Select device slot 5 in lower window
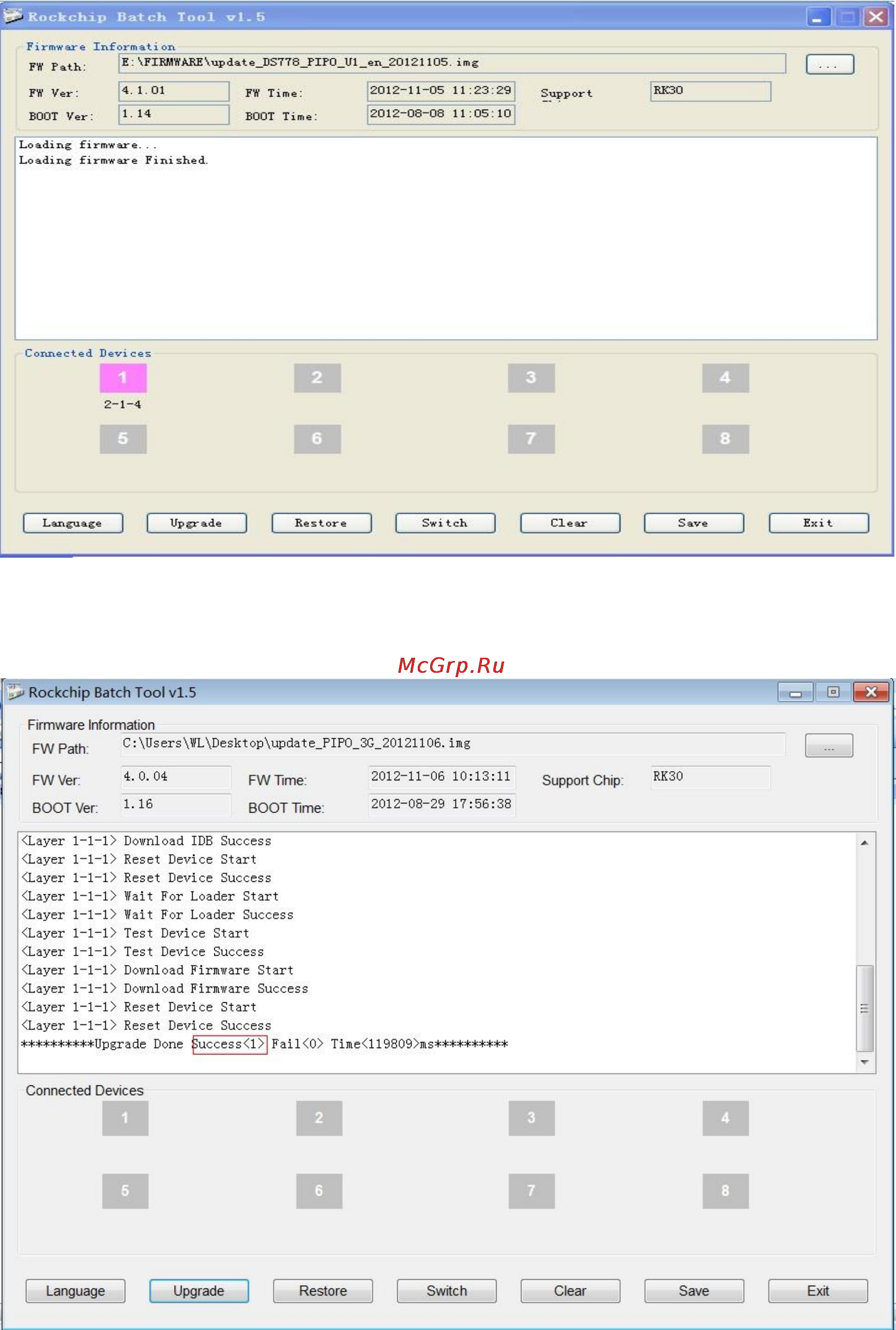This screenshot has width=896, height=1330. pyautogui.click(x=125, y=1191)
